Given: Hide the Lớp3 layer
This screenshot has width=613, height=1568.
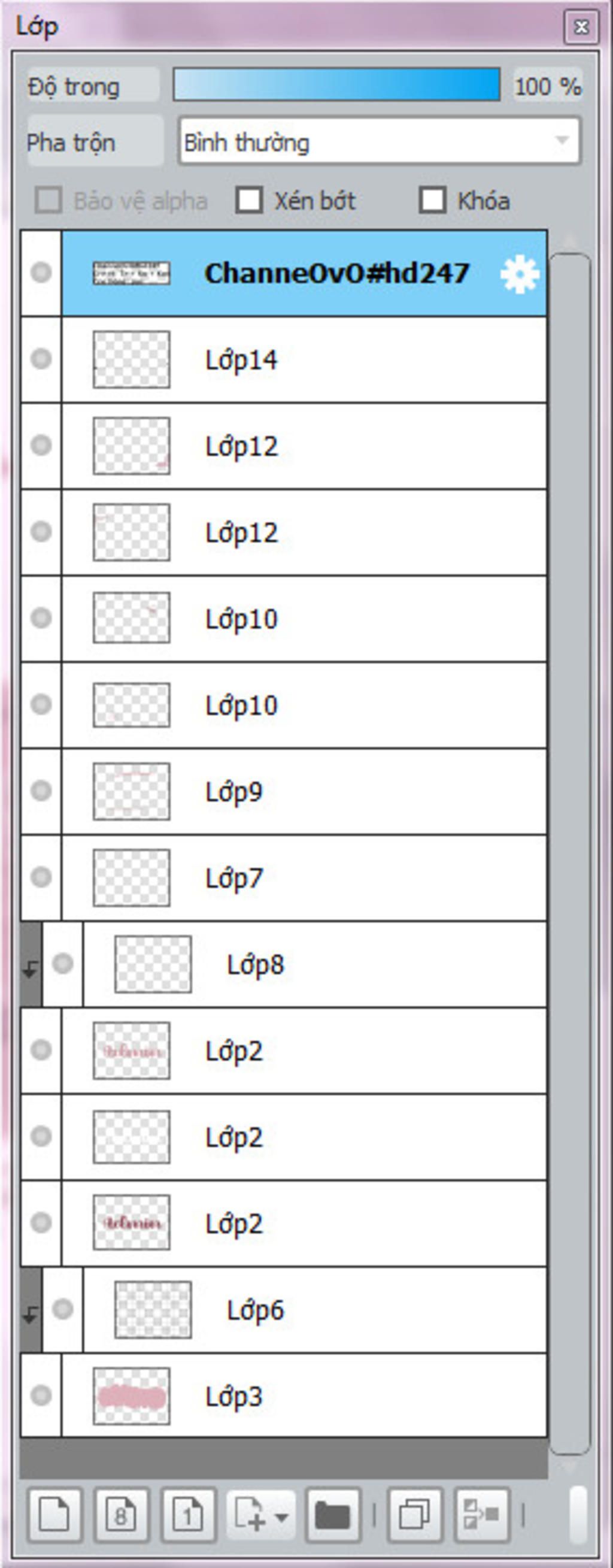Looking at the screenshot, I should pos(41,1395).
